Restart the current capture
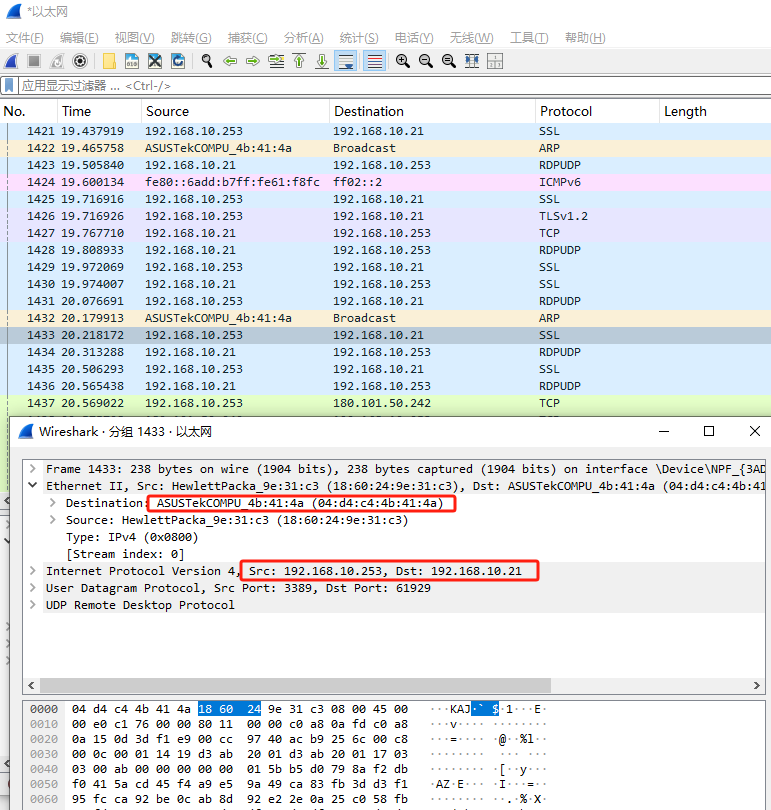The height and width of the screenshot is (810, 771). [57, 61]
